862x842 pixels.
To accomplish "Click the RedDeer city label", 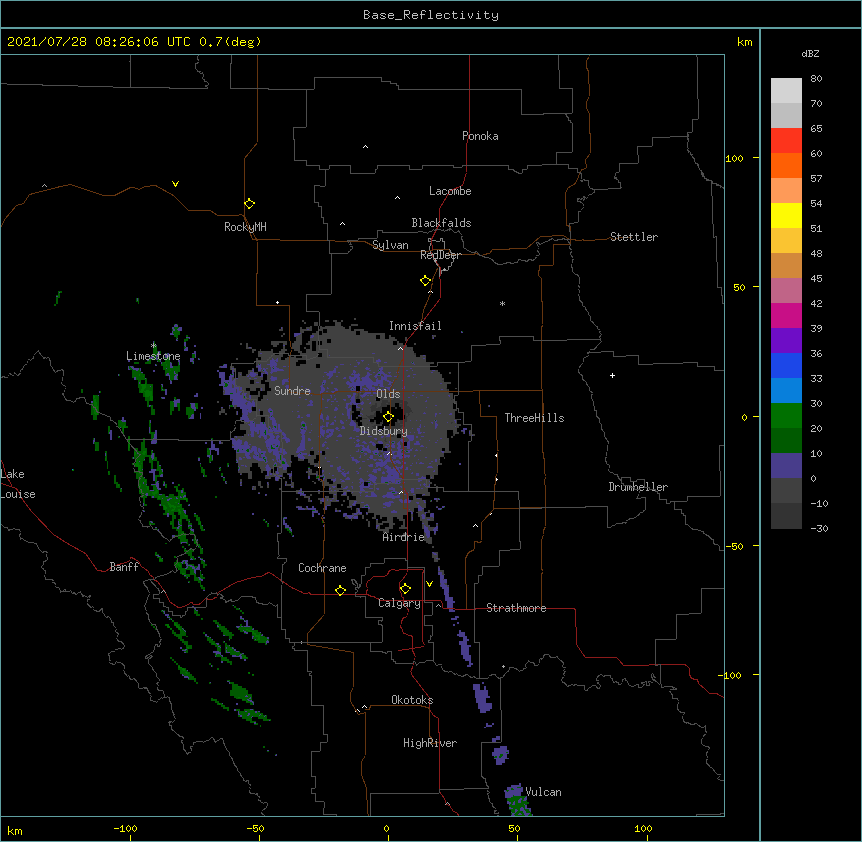I will [x=440, y=255].
